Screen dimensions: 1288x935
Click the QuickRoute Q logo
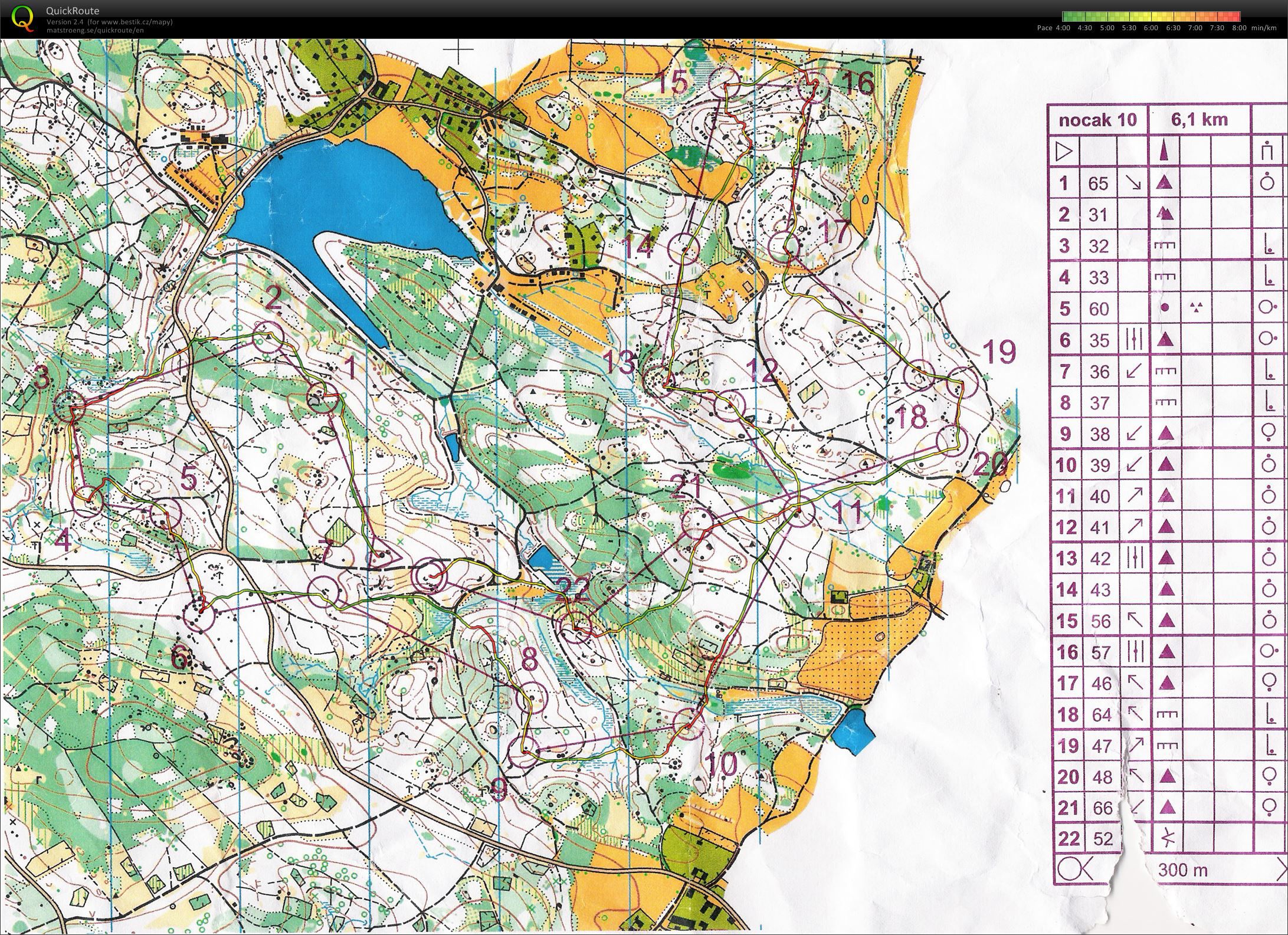(22, 17)
